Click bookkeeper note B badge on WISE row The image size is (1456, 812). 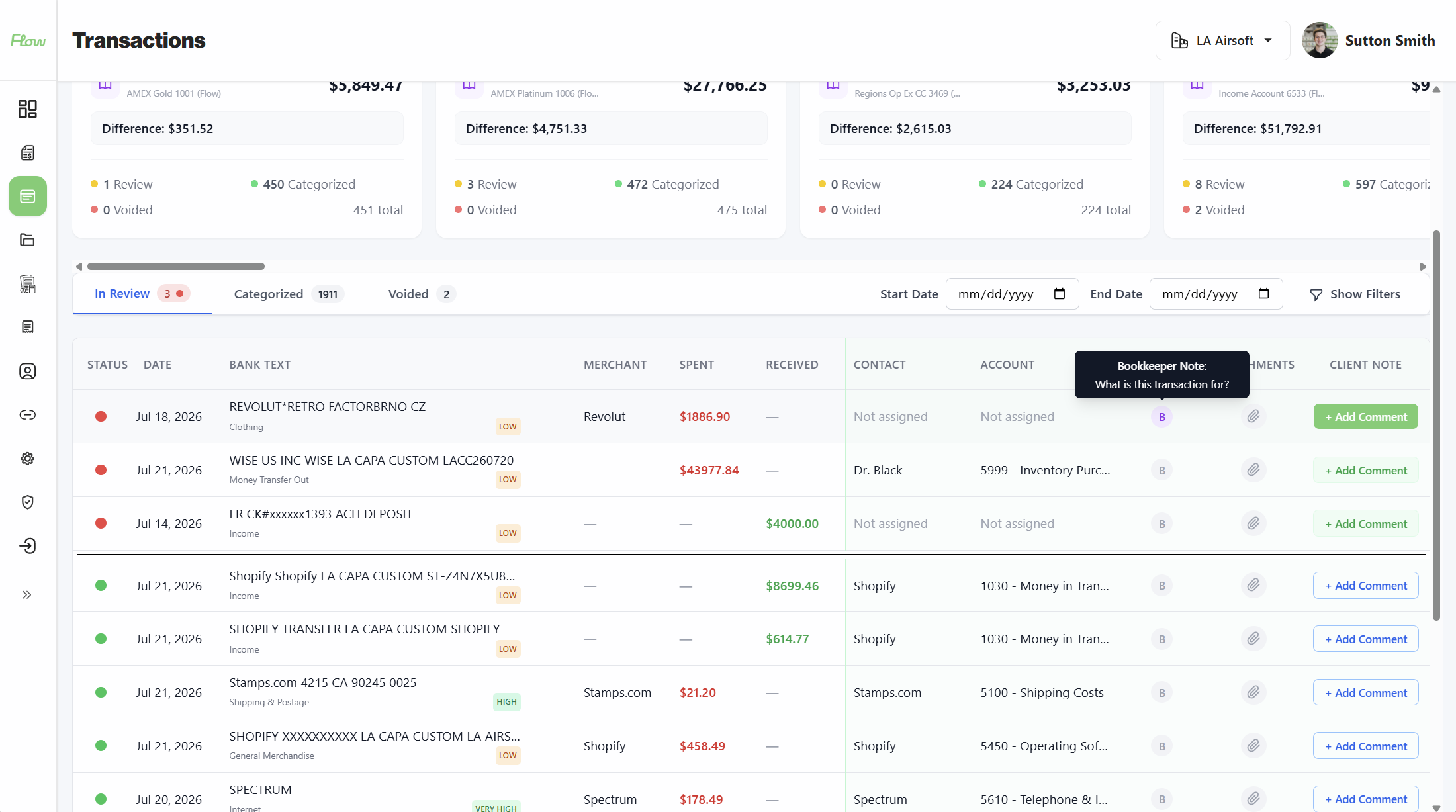1162,471
